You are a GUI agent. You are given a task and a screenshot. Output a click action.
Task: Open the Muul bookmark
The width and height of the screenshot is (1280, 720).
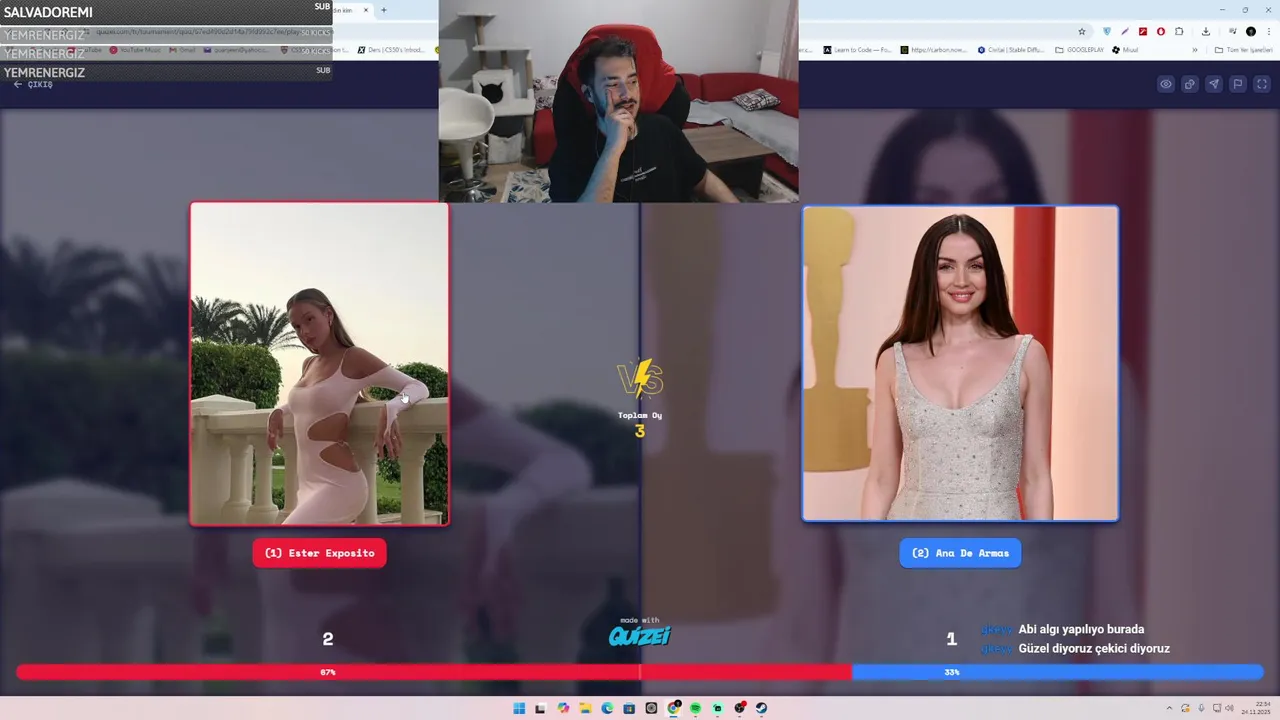pos(1125,50)
